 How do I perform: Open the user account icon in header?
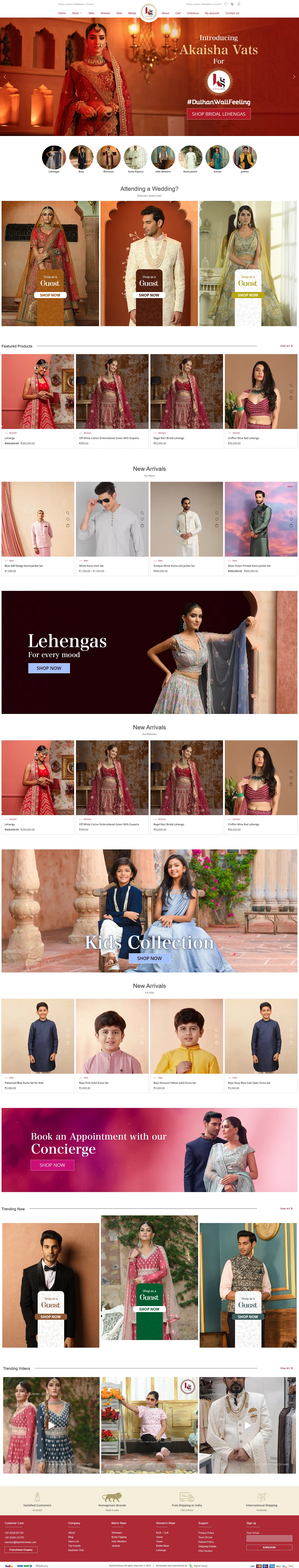point(239,4)
